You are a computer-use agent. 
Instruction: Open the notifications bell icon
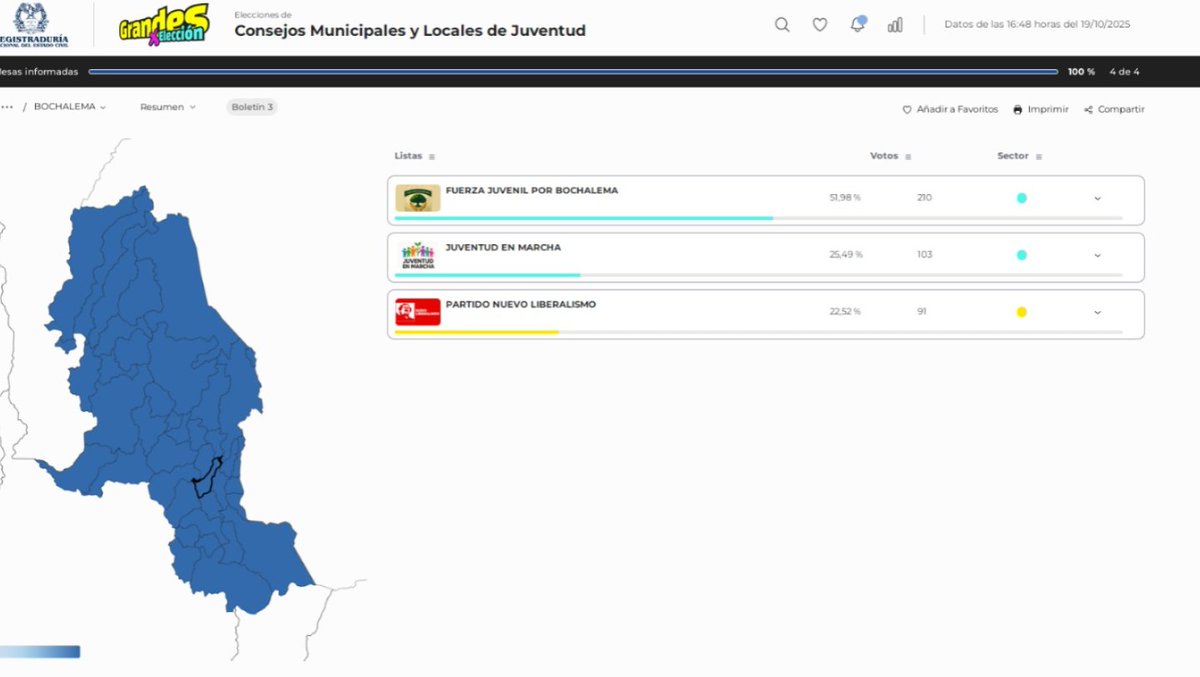(x=858, y=24)
